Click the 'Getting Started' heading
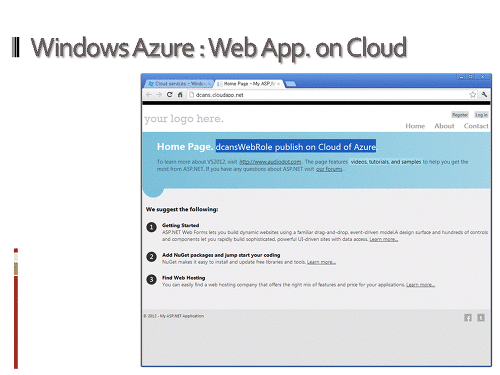The width and height of the screenshot is (500, 375). (181, 225)
